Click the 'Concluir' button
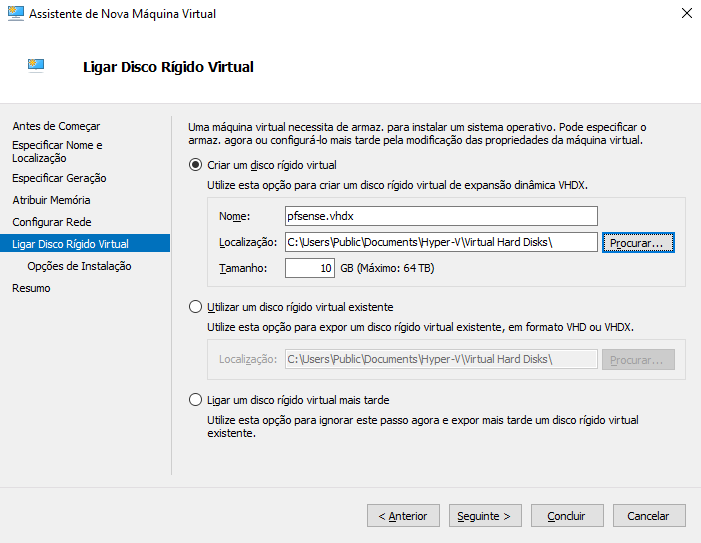701x543 pixels. point(567,516)
